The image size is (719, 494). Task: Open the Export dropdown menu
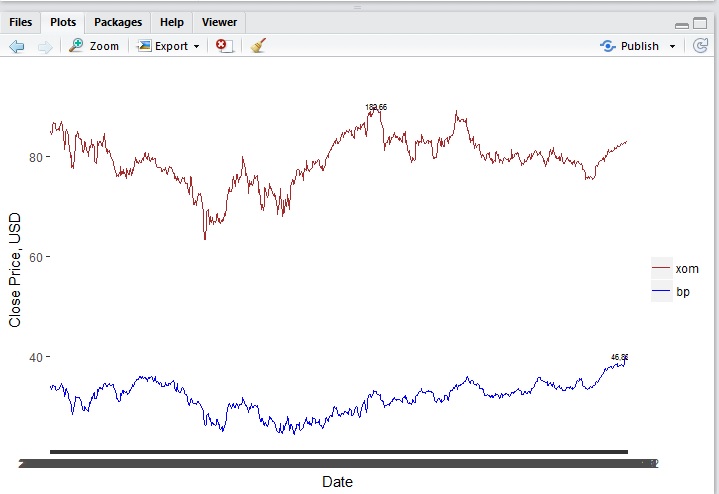click(x=168, y=46)
